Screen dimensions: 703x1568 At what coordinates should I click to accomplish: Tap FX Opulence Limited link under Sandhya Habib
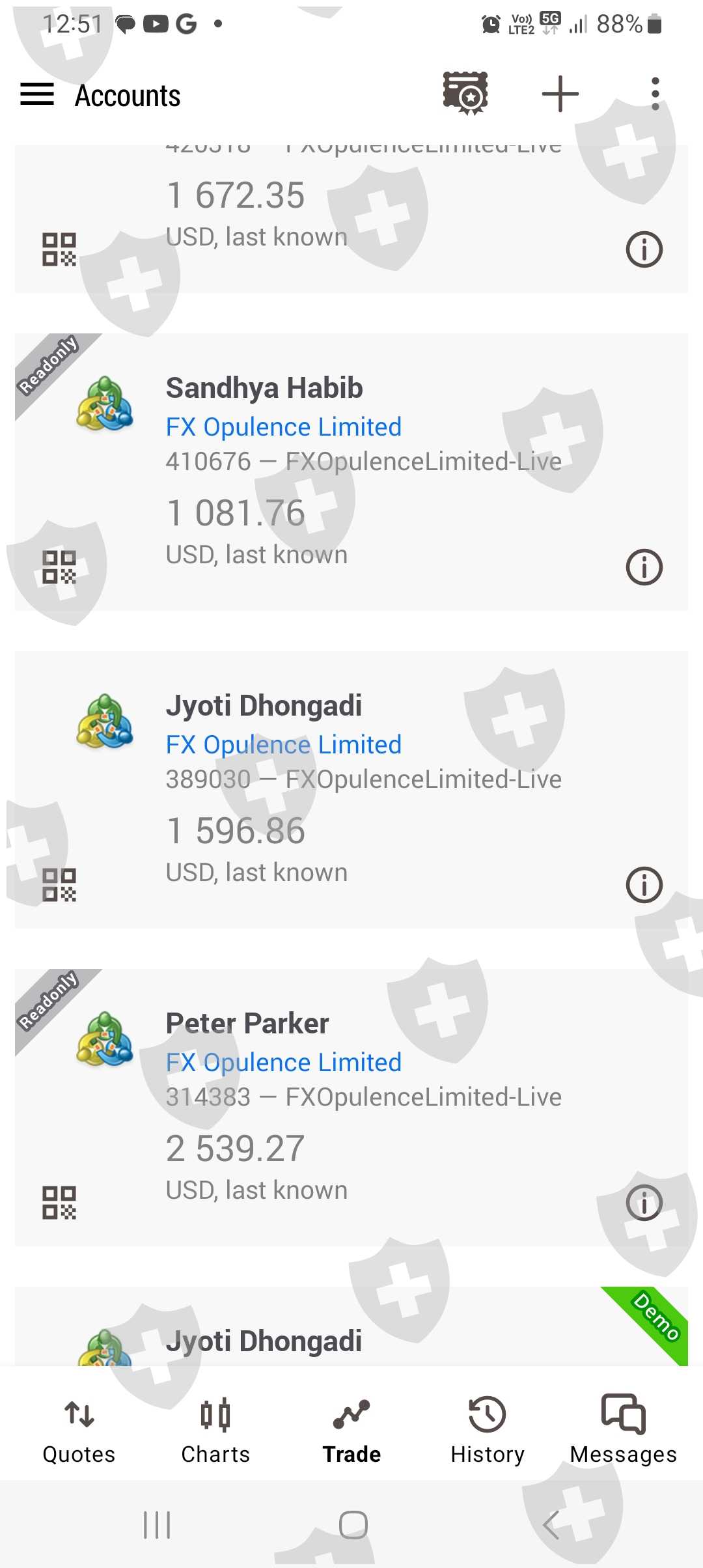[x=284, y=427]
